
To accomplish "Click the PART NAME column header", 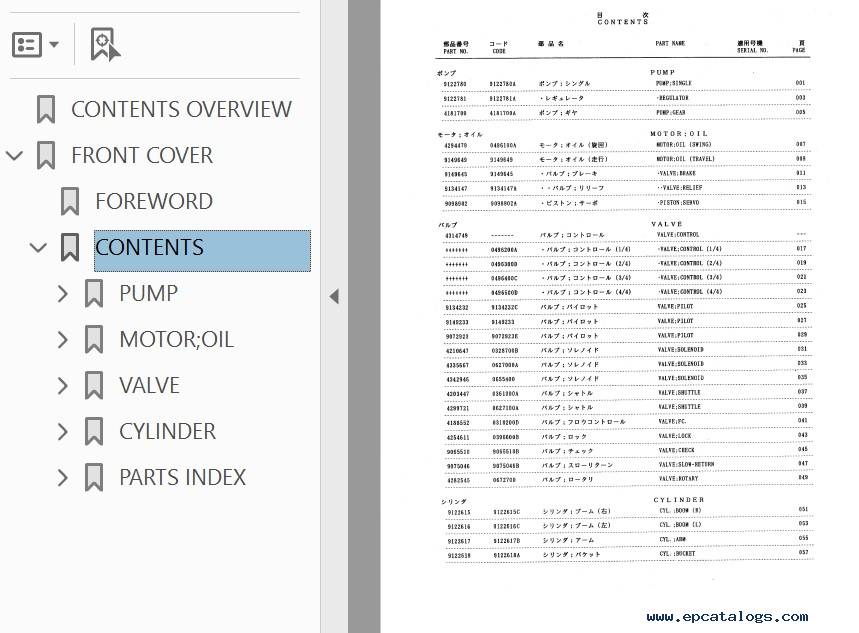I will [670, 43].
